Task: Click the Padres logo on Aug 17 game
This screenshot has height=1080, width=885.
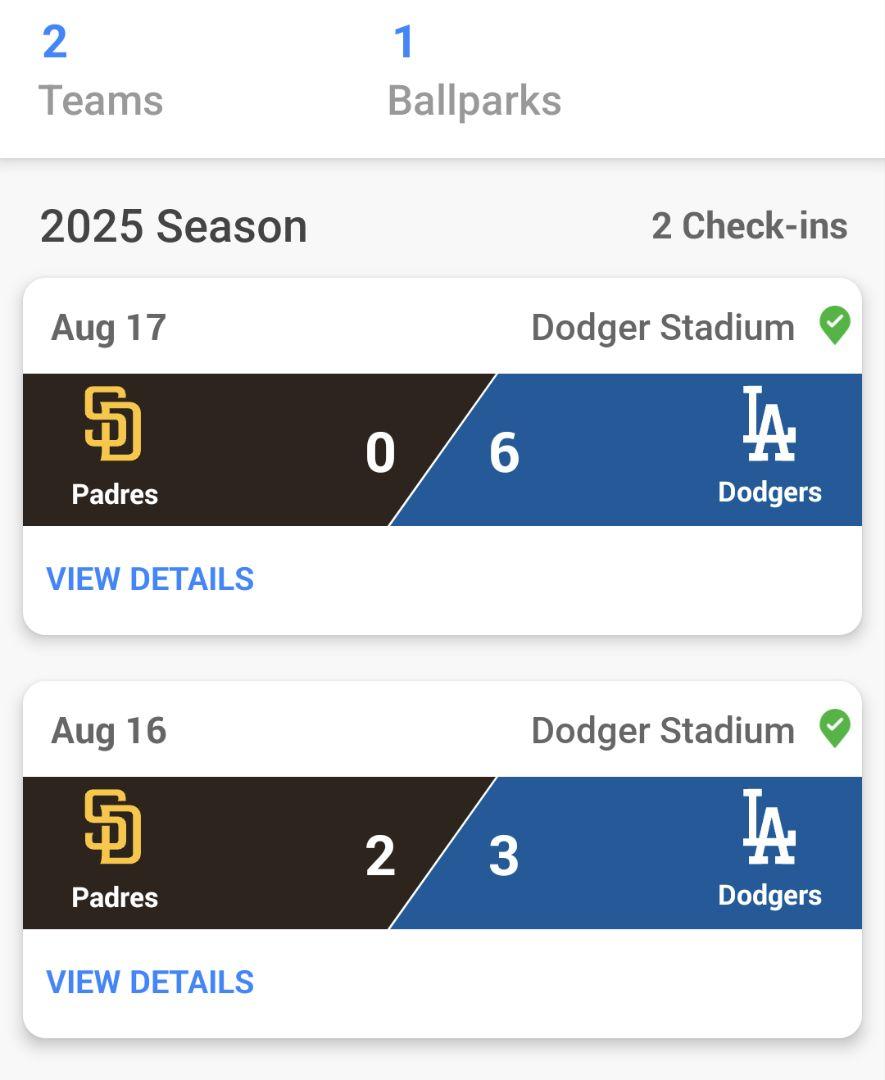Action: coord(113,425)
